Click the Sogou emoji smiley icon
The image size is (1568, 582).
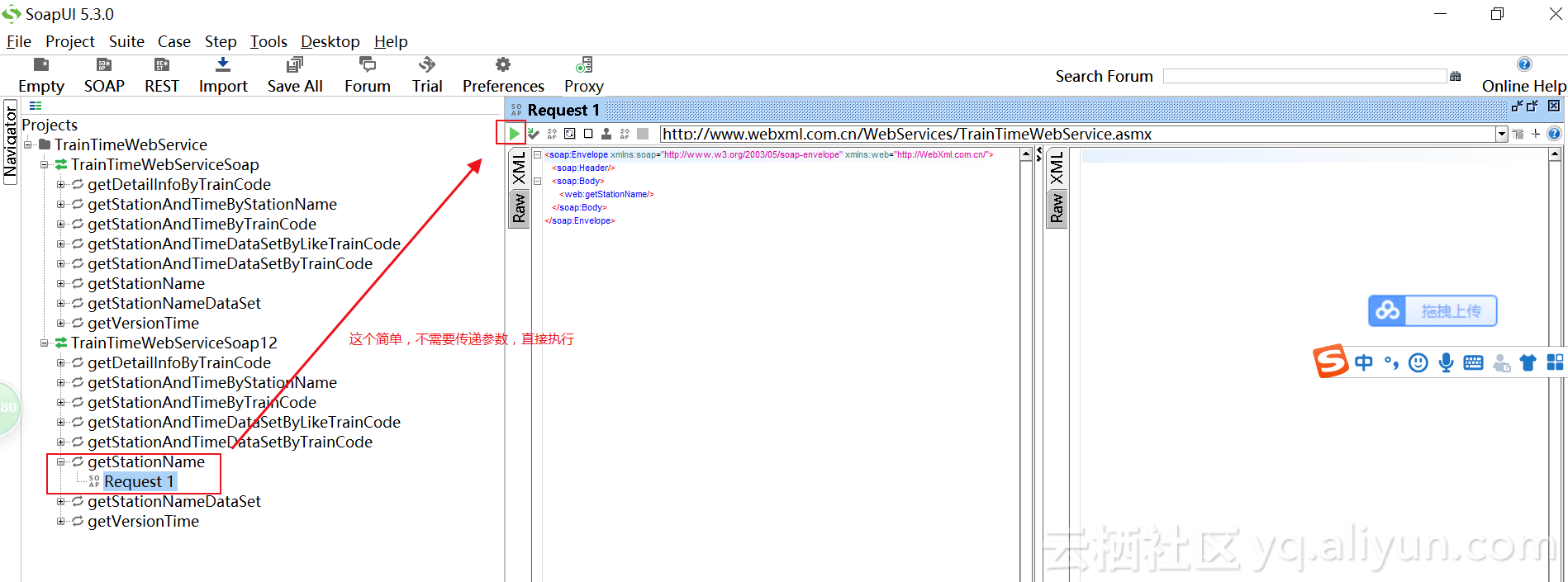coord(1418,362)
